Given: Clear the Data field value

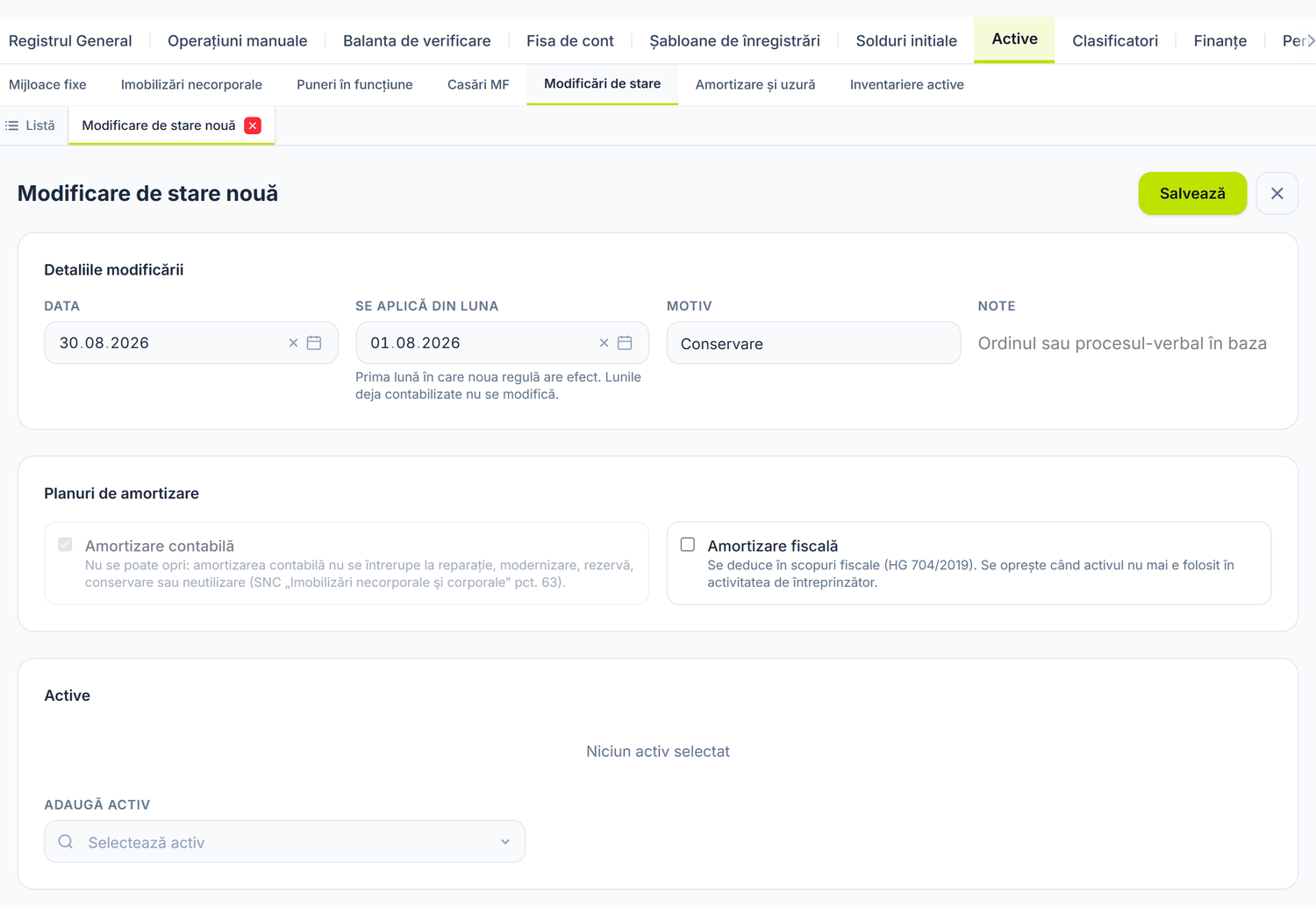Looking at the screenshot, I should pos(293,343).
